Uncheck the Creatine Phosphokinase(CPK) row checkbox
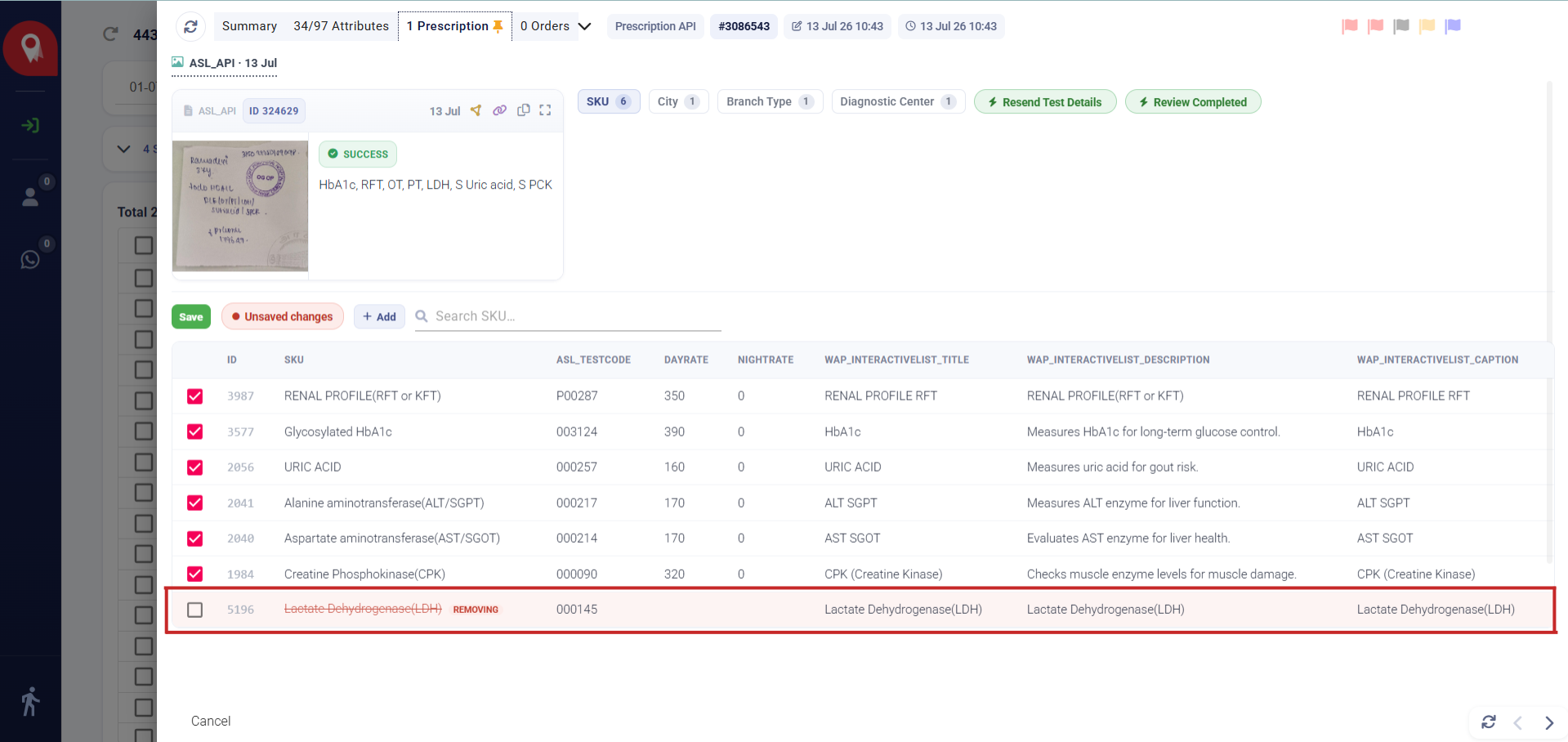1568x742 pixels. 194,574
